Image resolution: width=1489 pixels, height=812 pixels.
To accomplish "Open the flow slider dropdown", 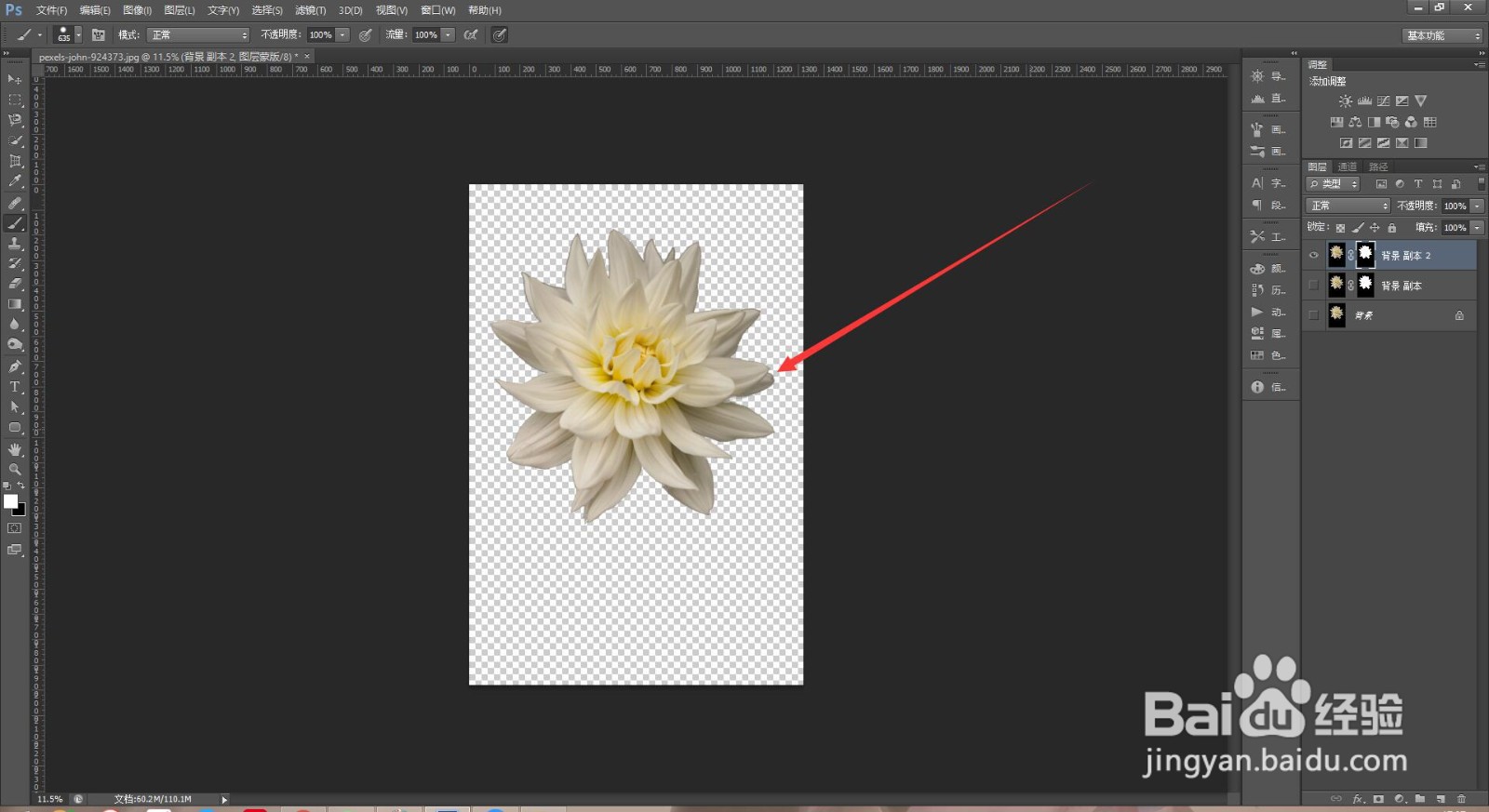I will [x=448, y=34].
